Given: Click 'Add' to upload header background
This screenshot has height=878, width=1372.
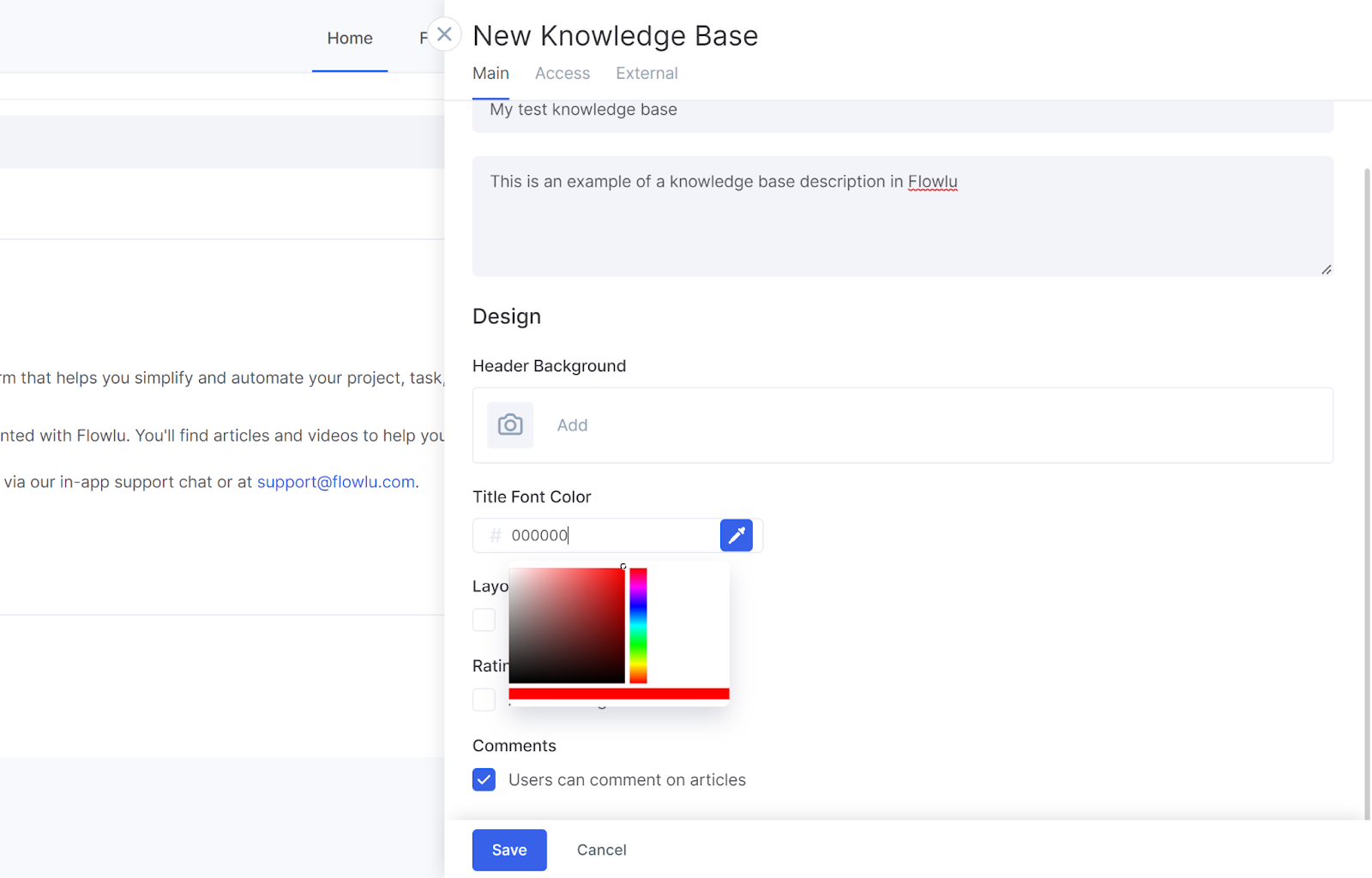Looking at the screenshot, I should 572,425.
